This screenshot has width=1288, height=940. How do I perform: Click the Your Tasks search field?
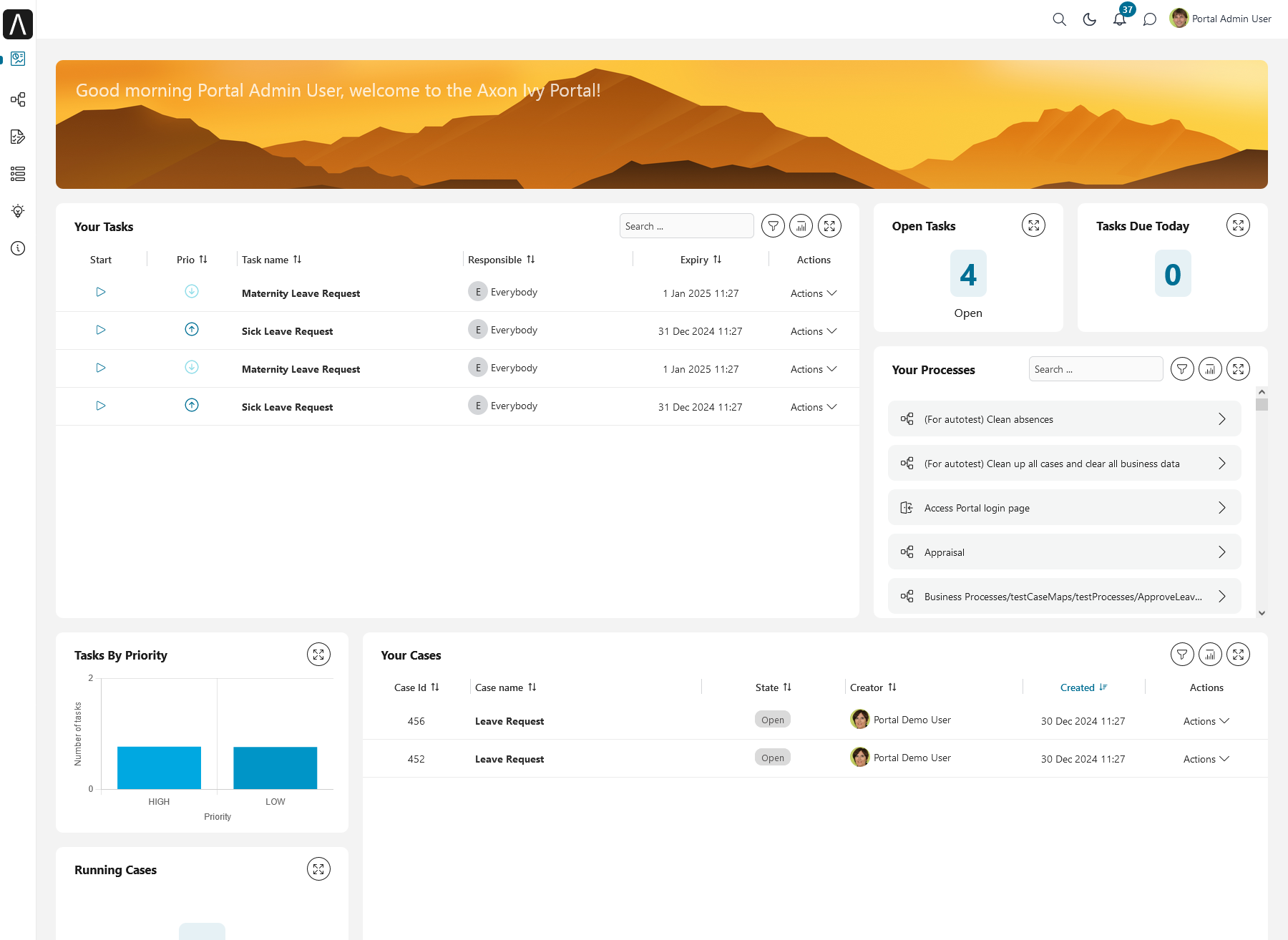click(x=687, y=226)
